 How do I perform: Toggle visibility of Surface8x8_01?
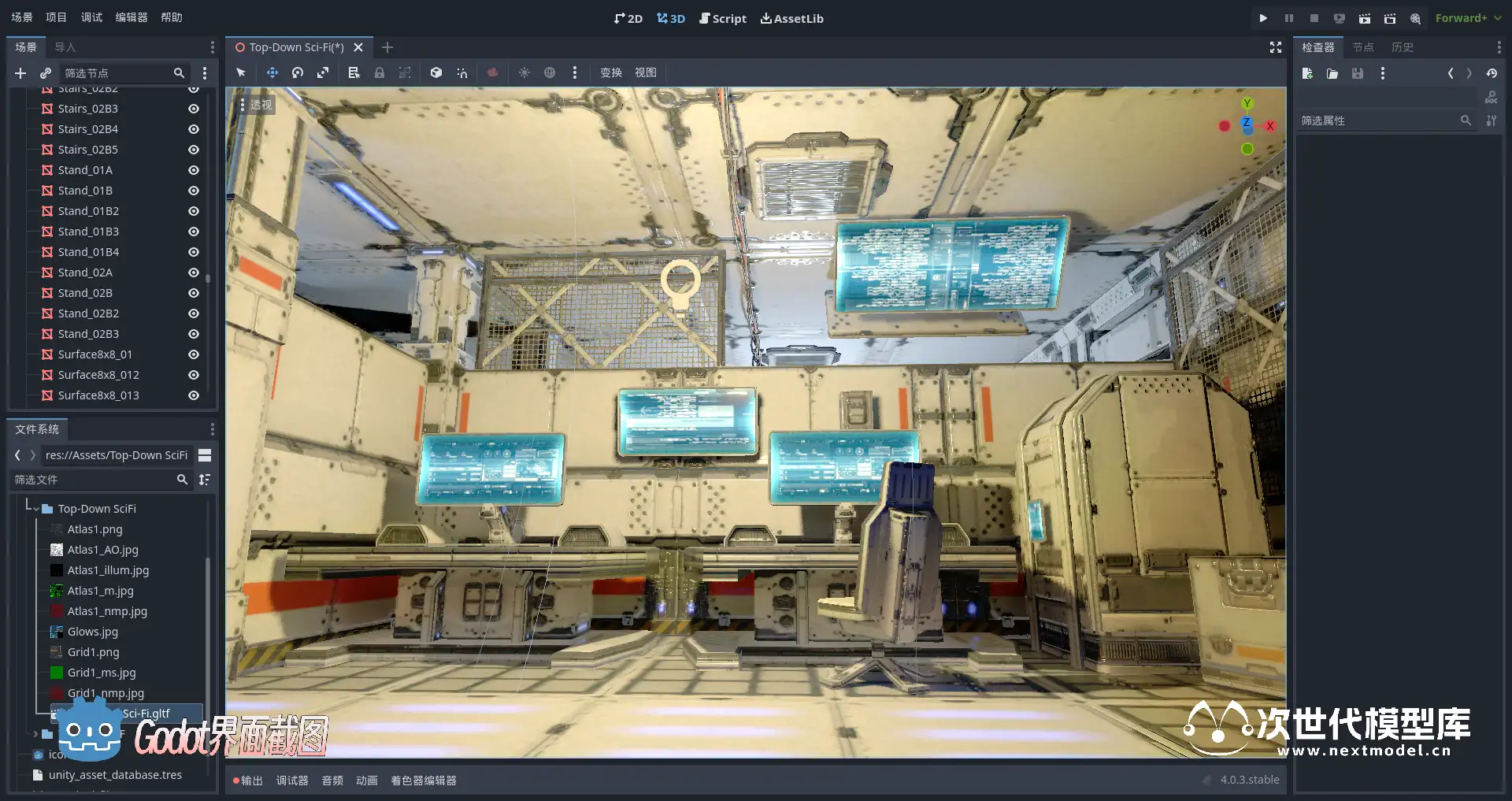(x=193, y=354)
